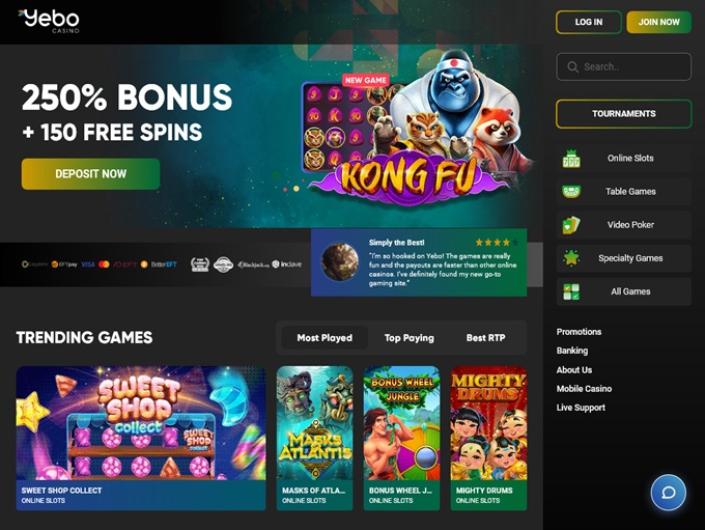Open the live chat bubble icon
This screenshot has width=705, height=530.
(668, 492)
